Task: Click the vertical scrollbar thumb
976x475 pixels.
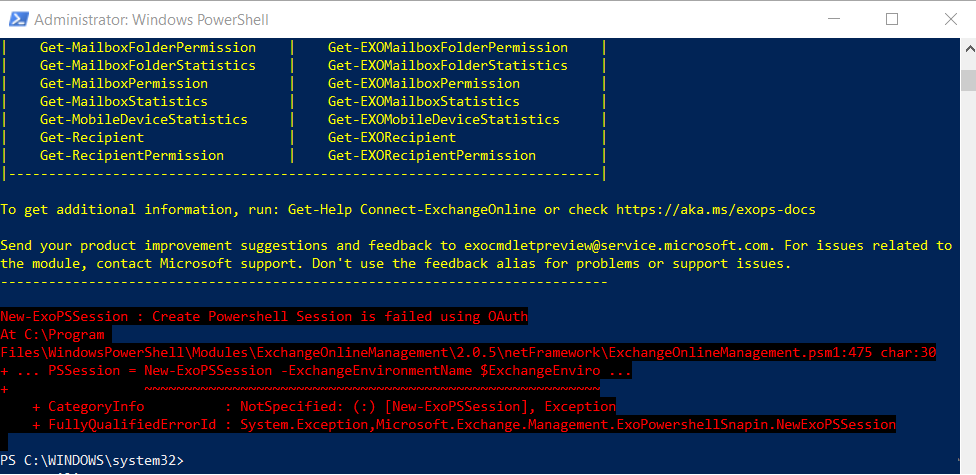Action: click(x=967, y=80)
